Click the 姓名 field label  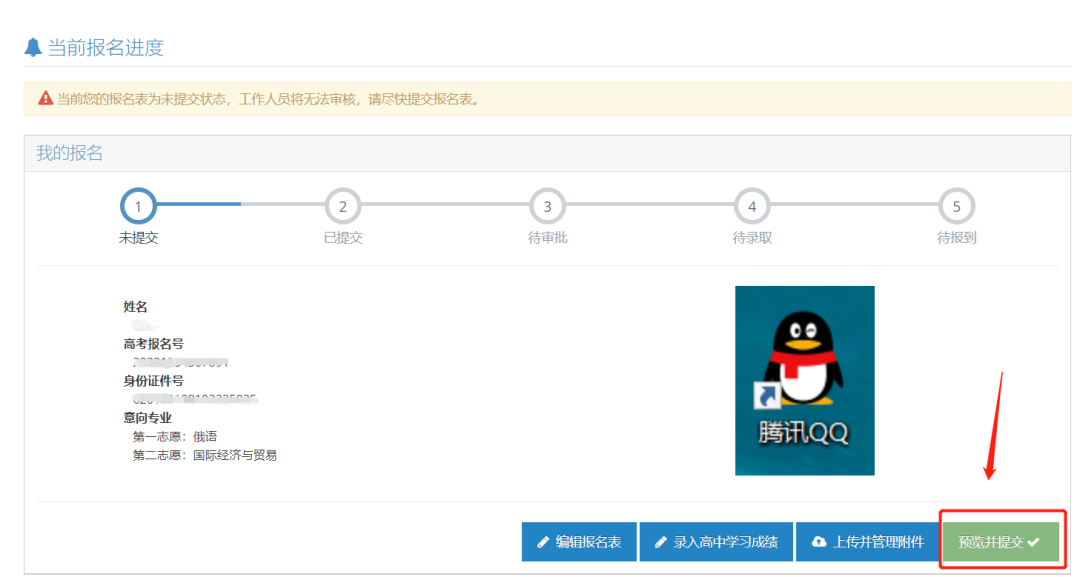click(136, 307)
